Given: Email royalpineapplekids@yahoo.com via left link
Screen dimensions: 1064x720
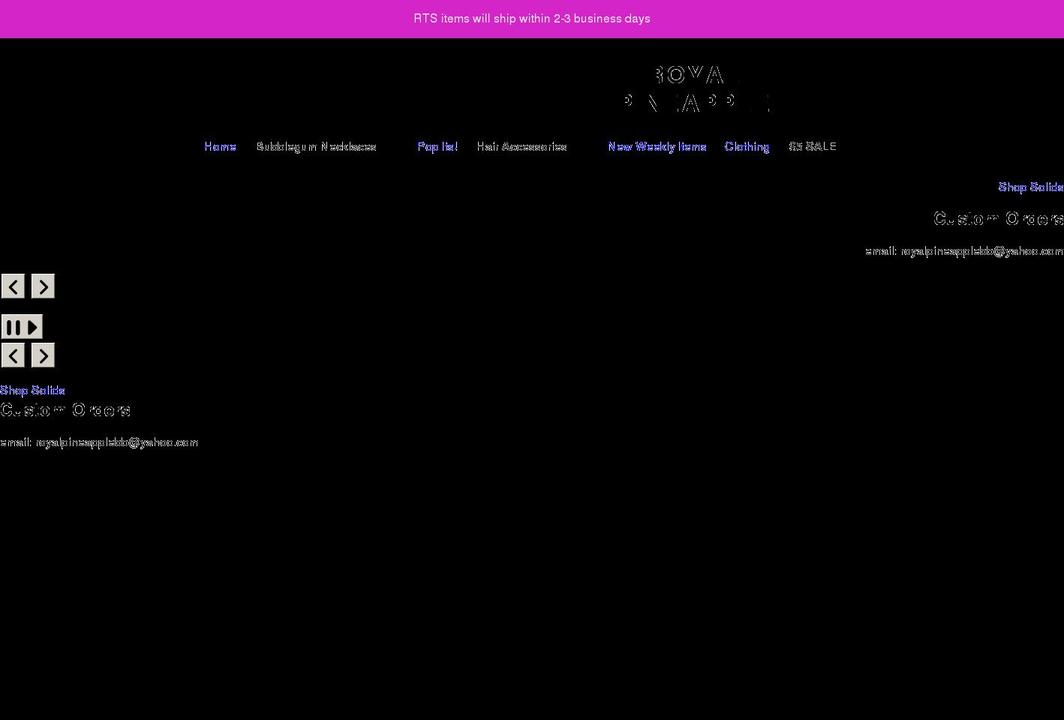Looking at the screenshot, I should click(117, 441).
